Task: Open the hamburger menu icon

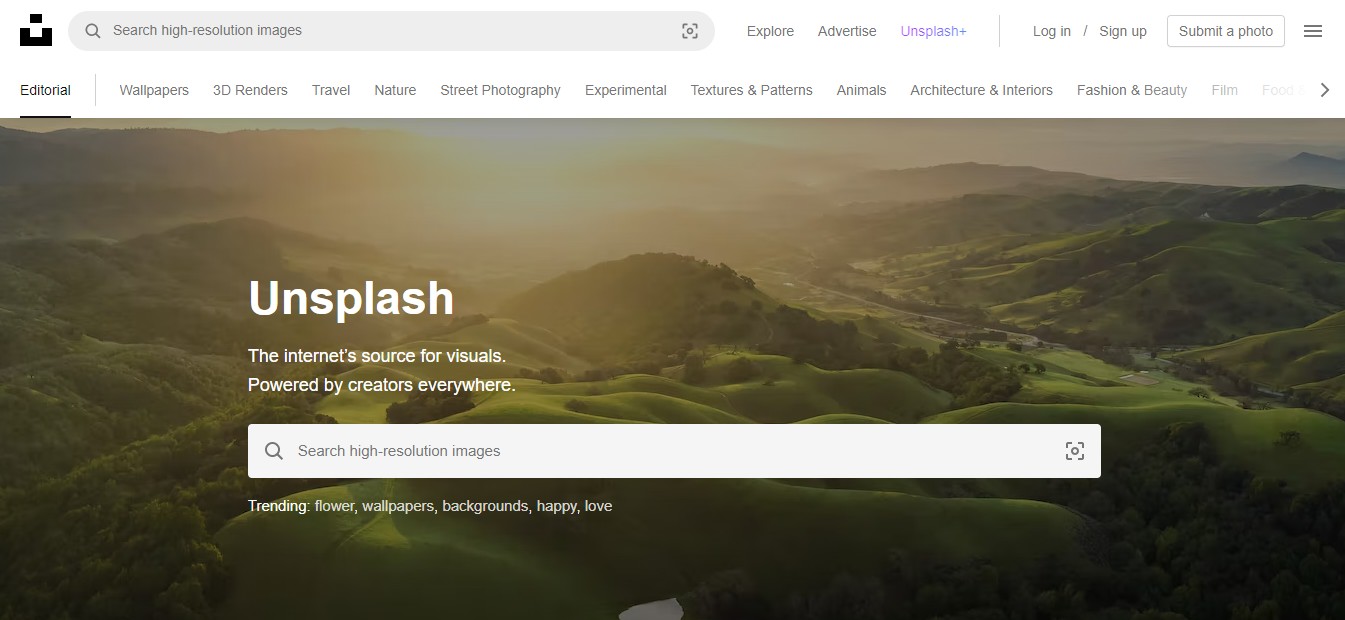Action: pyautogui.click(x=1313, y=31)
